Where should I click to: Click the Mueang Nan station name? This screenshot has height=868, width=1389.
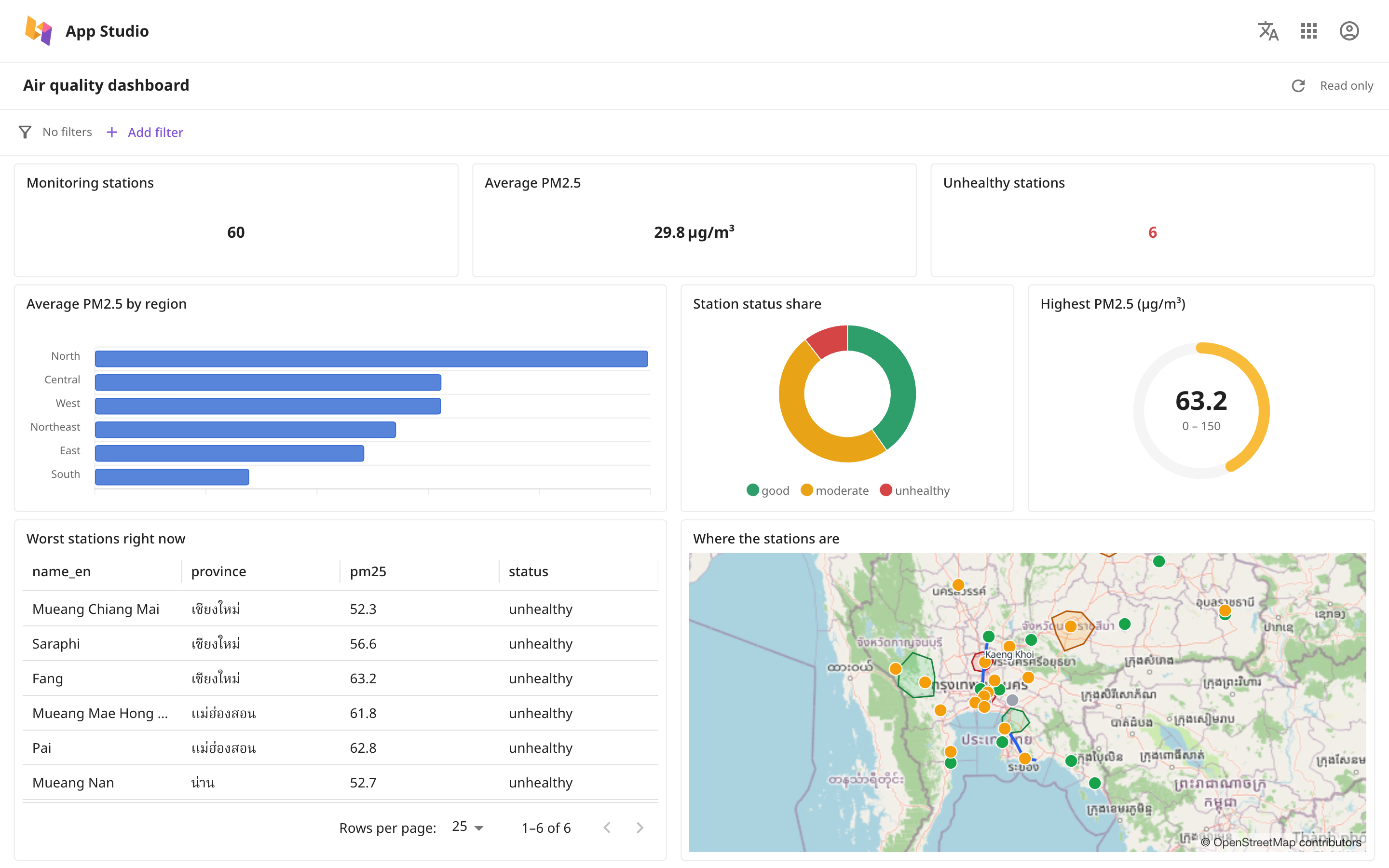(x=73, y=783)
